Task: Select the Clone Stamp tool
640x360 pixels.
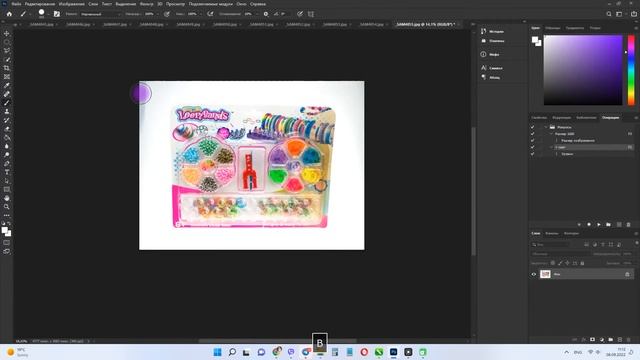Action: pos(7,111)
